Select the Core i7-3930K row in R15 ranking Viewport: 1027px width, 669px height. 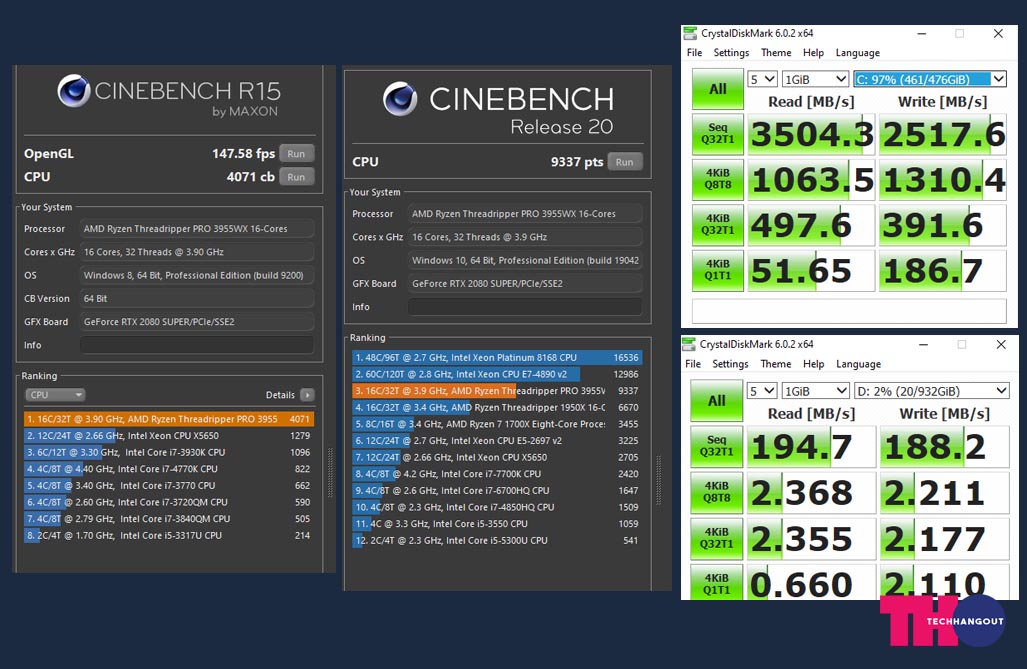click(x=169, y=452)
